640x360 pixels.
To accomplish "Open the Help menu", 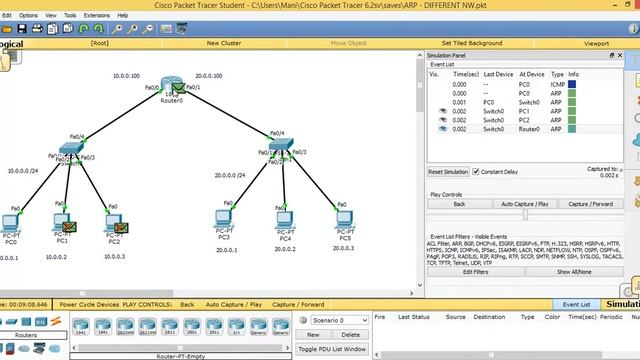I will click(x=122, y=16).
